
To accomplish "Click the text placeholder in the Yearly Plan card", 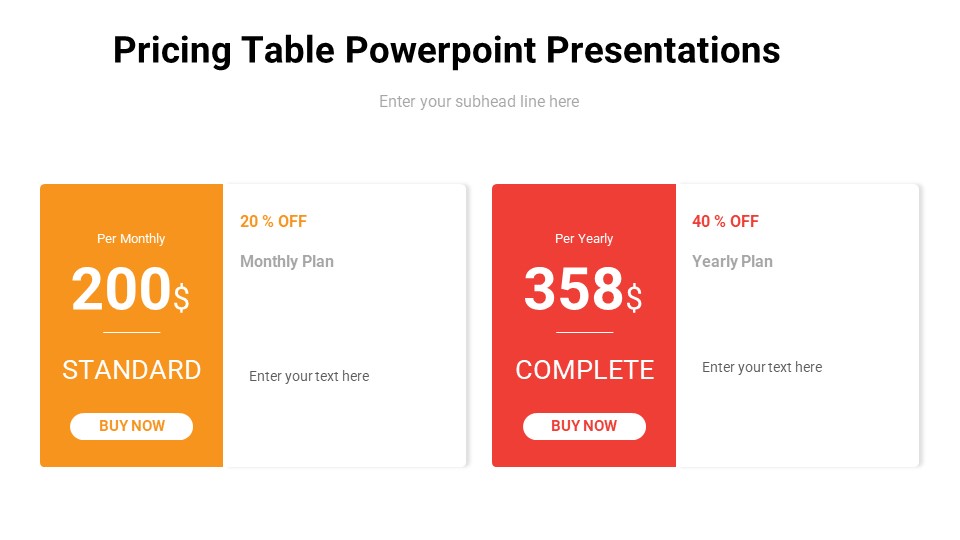I will click(x=762, y=367).
